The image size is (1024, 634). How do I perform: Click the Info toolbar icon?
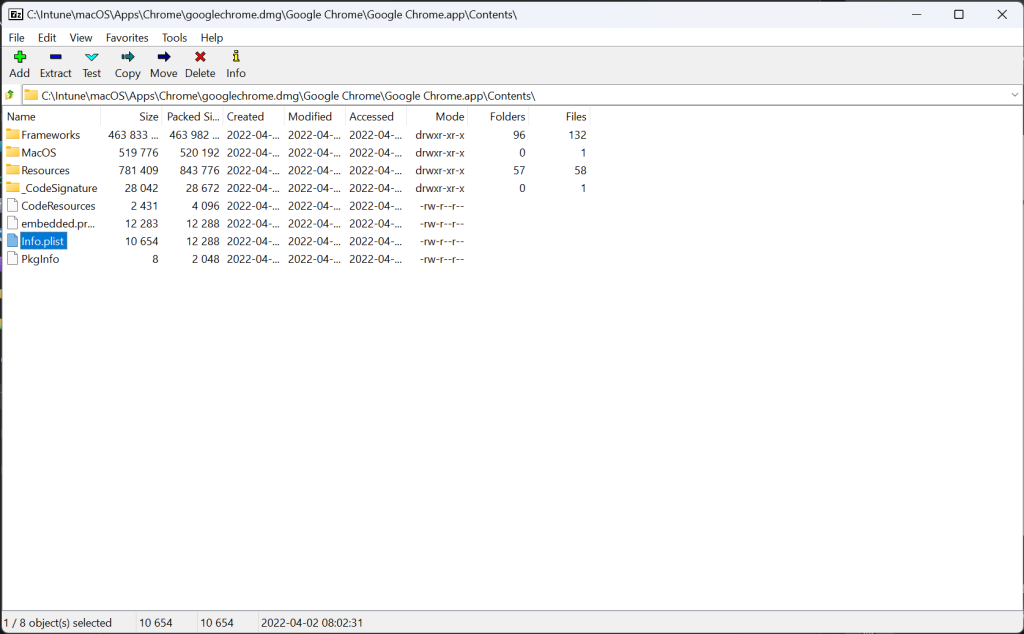[x=236, y=57]
